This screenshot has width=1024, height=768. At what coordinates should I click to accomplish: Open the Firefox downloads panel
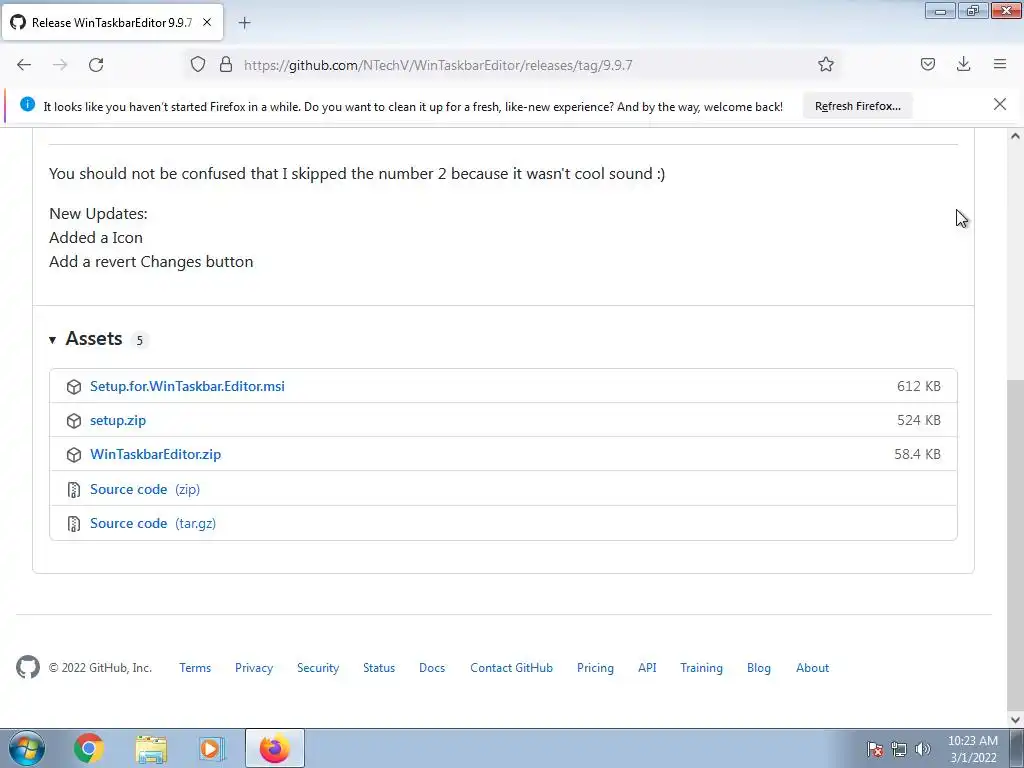coord(963,64)
